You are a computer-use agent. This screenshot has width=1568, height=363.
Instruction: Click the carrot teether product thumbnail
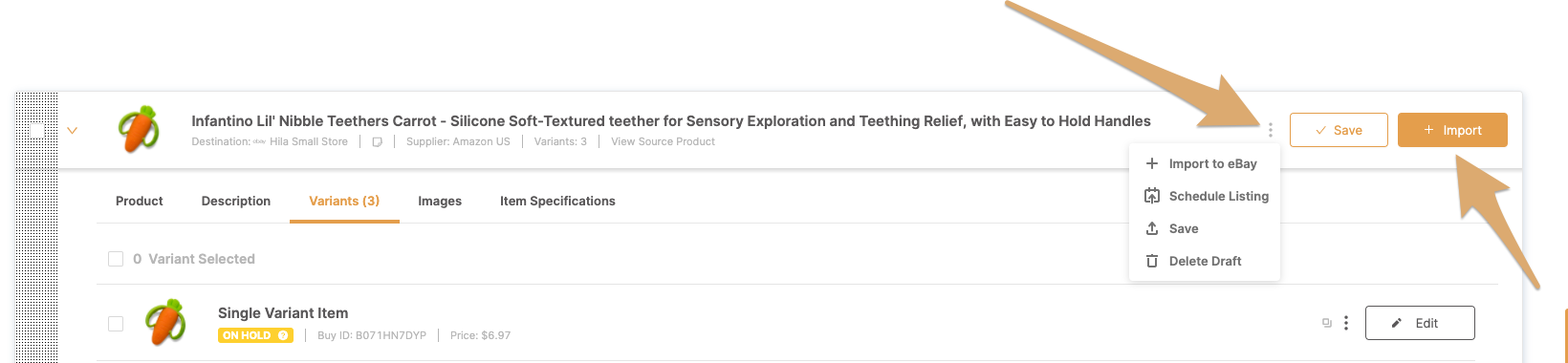click(139, 130)
